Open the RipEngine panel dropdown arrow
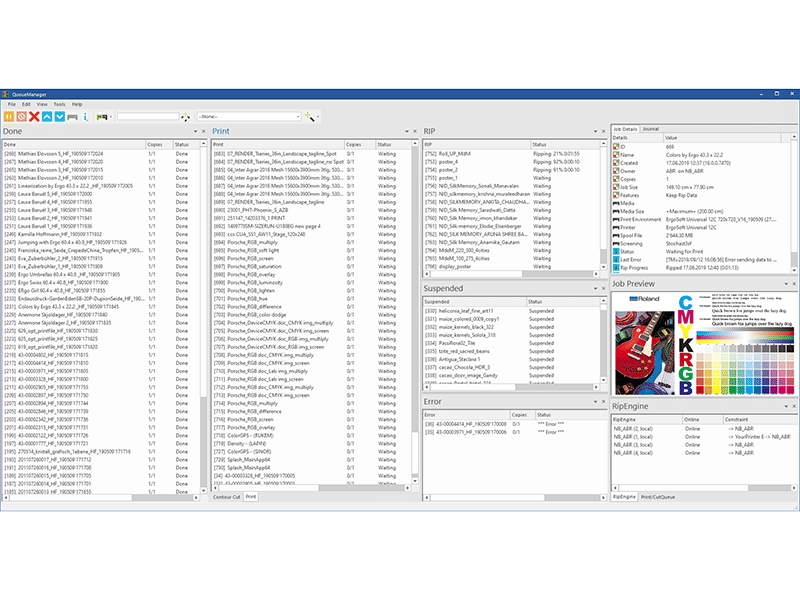The width and height of the screenshot is (800, 600). tap(786, 406)
